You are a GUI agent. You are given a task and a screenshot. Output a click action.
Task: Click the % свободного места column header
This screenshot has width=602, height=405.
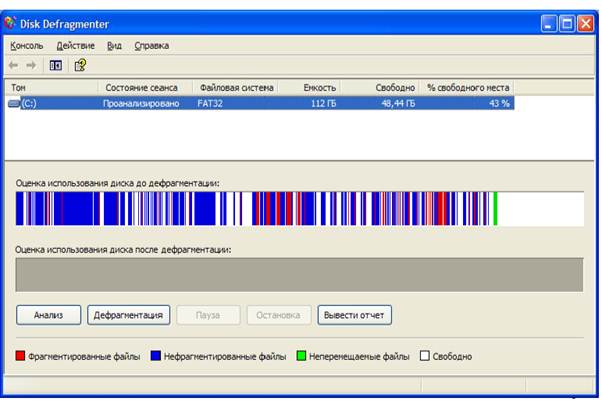pos(466,88)
